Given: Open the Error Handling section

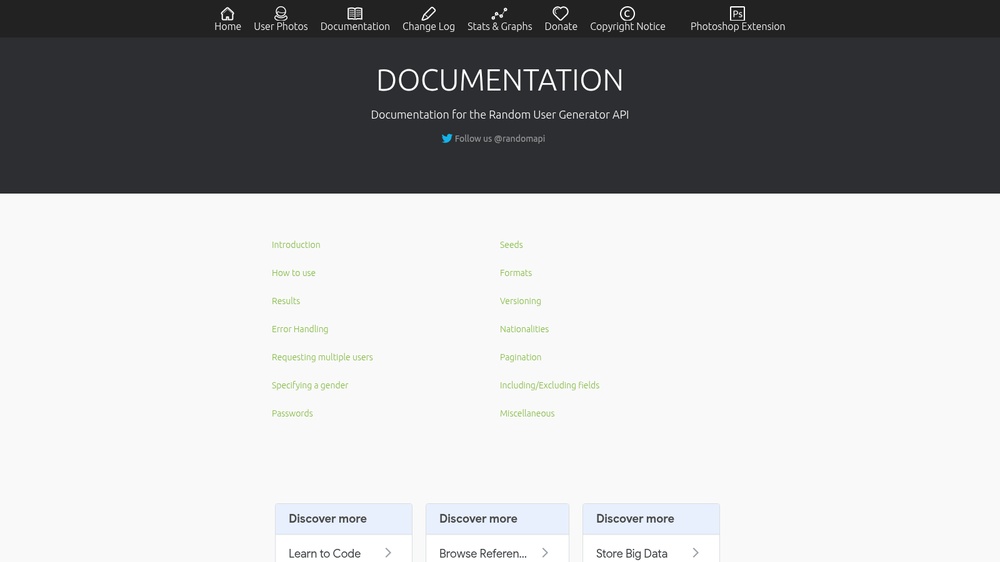Looking at the screenshot, I should pos(300,329).
